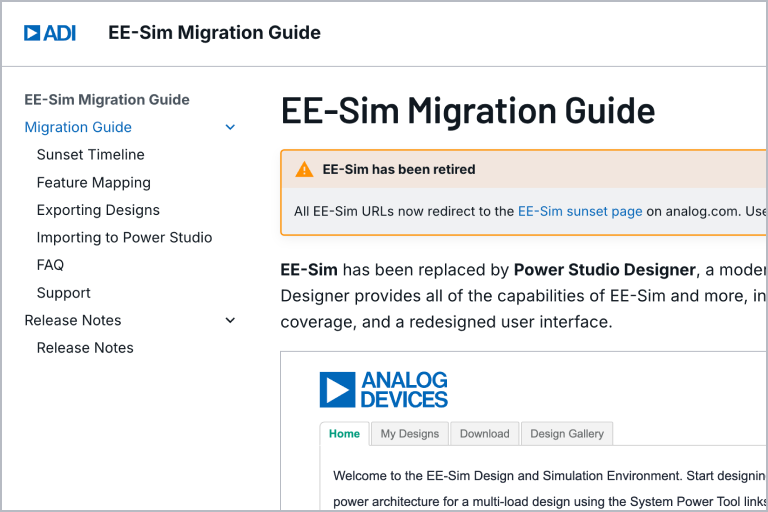The image size is (768, 512).
Task: Click the ADI logo in header
Action: (x=50, y=33)
